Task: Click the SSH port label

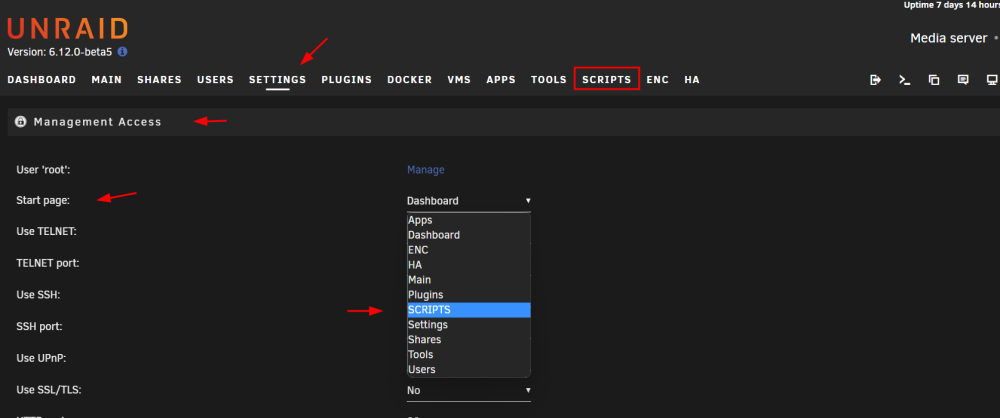Action: [39, 326]
